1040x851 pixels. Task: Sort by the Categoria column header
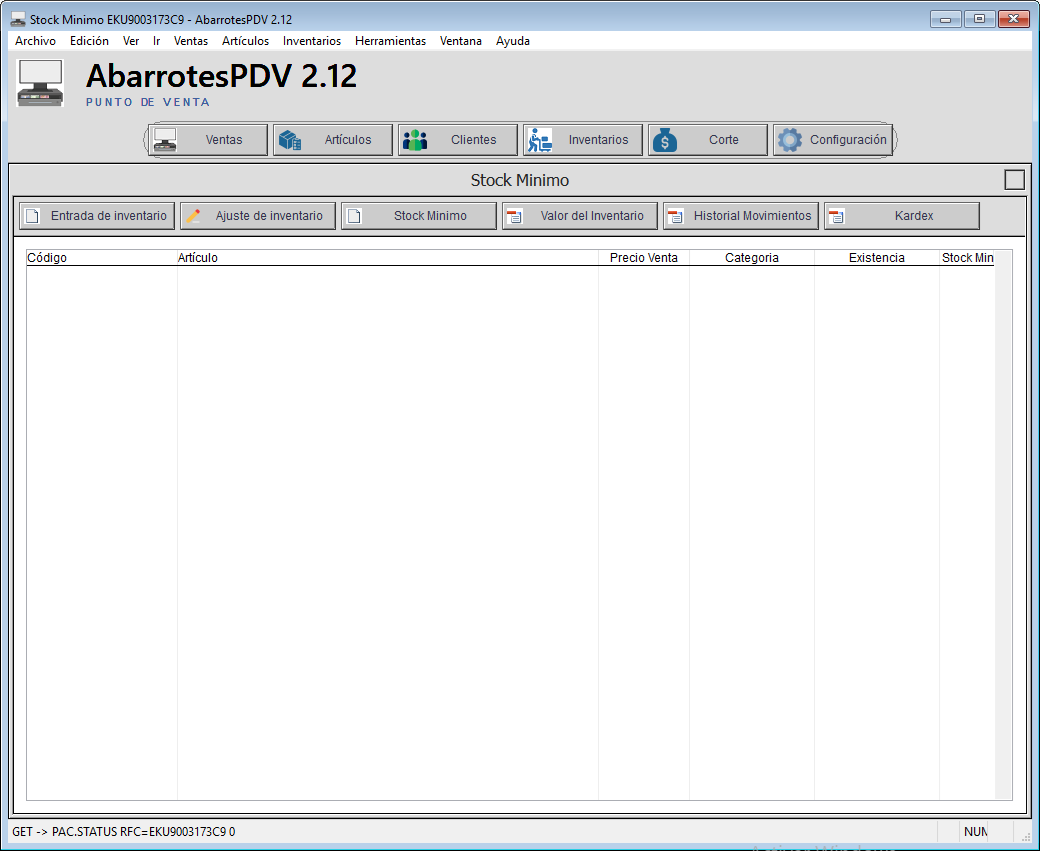752,258
